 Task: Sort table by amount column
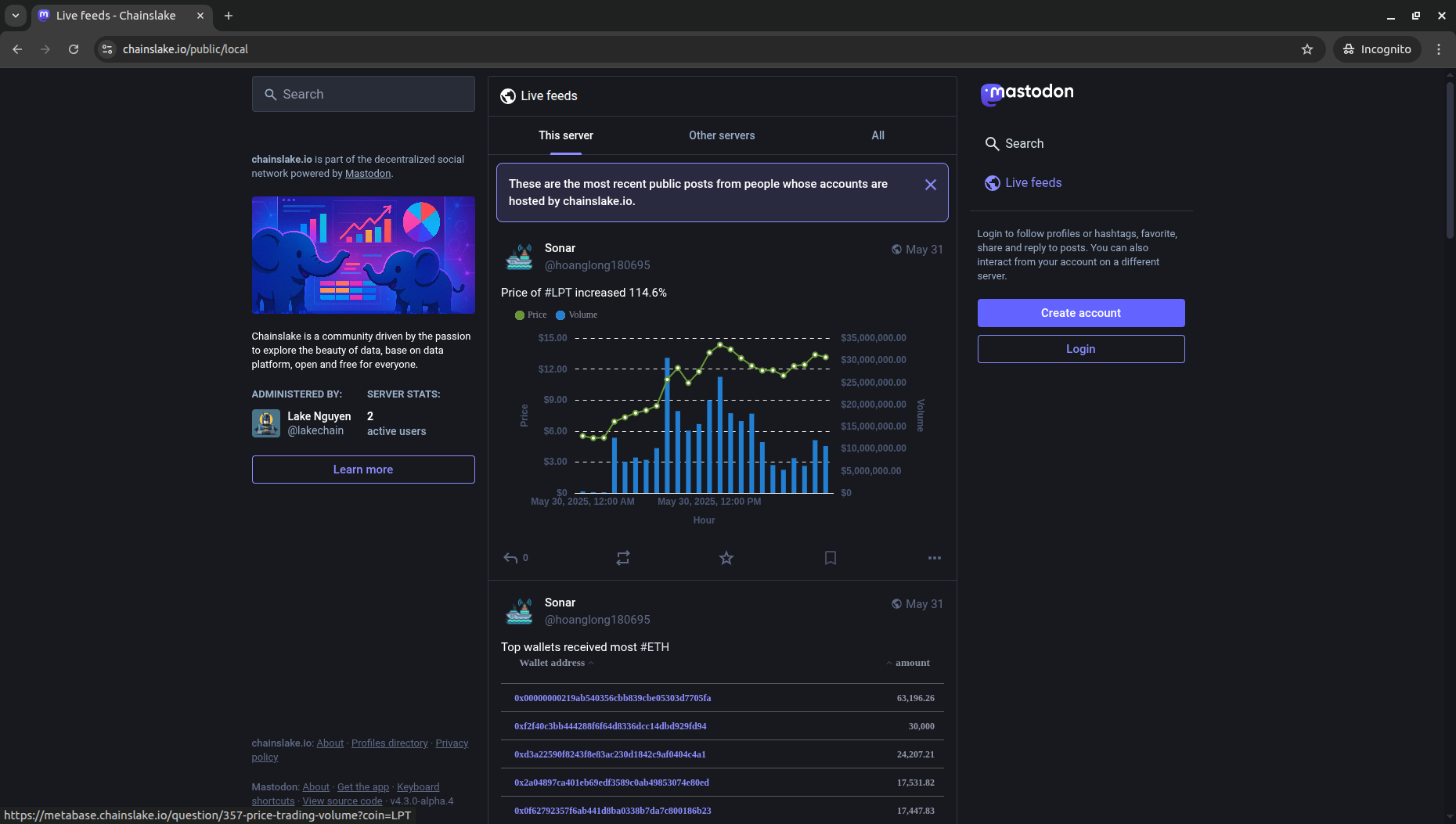click(x=912, y=663)
